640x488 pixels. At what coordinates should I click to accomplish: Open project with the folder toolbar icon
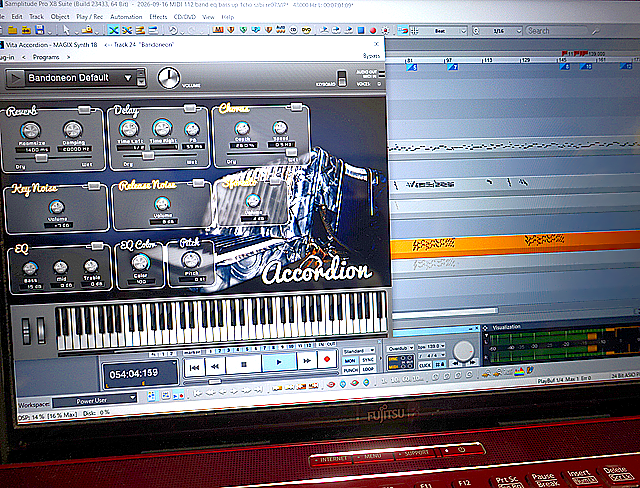pyautogui.click(x=13, y=30)
